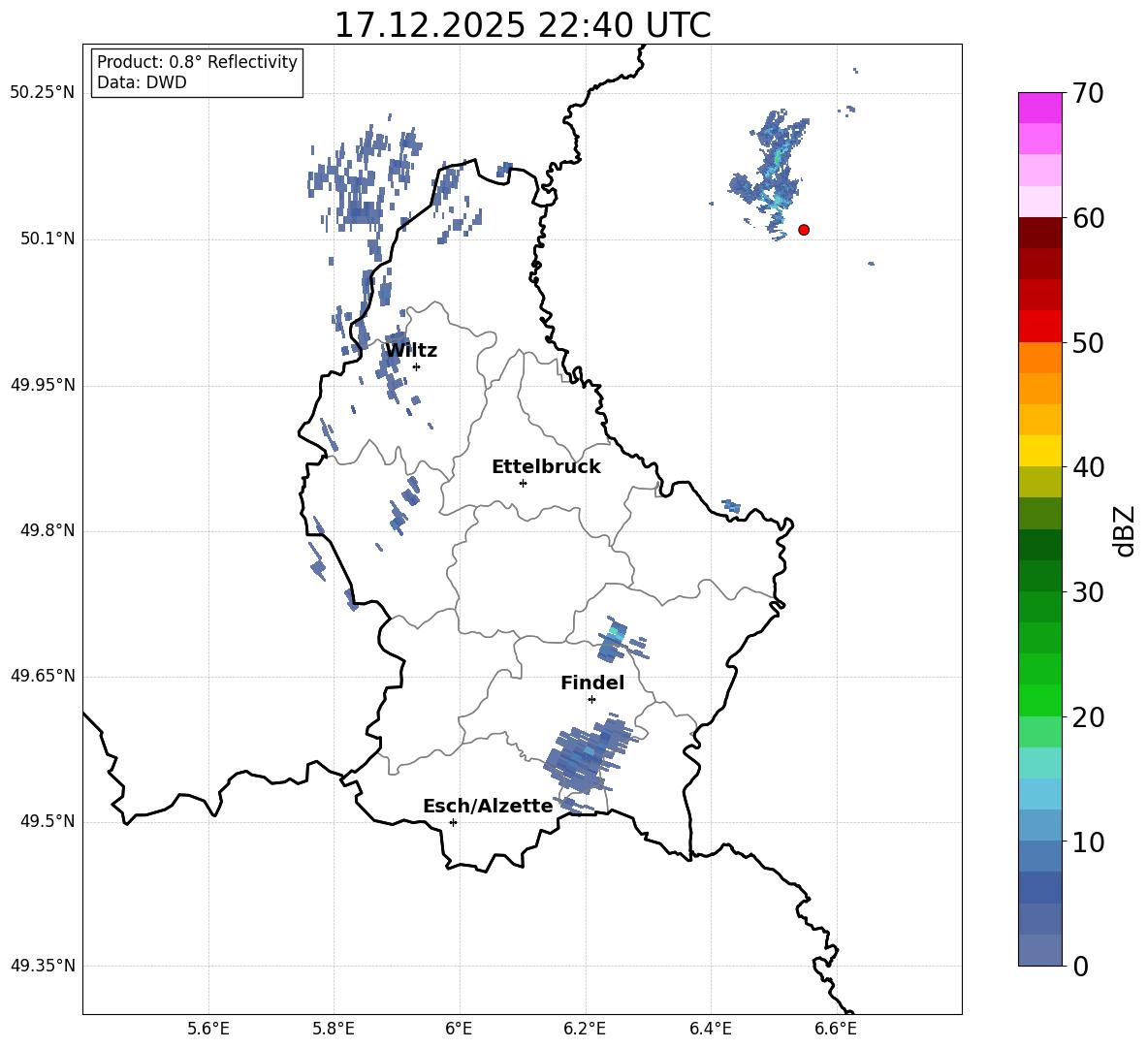Click the 0 value on the colorbar

[x=1080, y=966]
